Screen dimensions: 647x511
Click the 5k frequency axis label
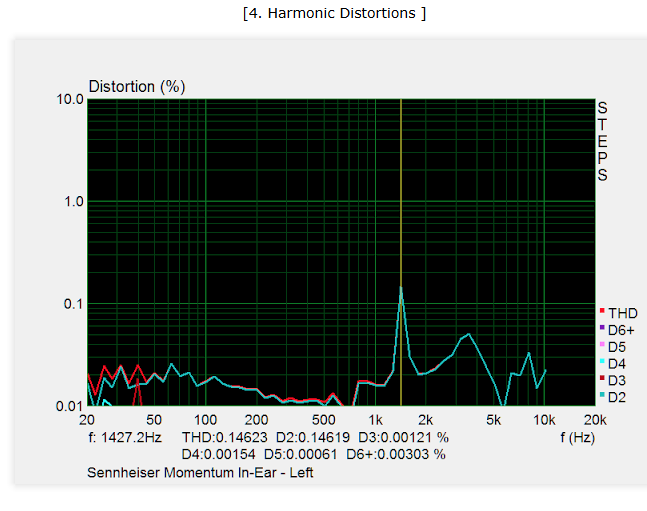click(494, 420)
